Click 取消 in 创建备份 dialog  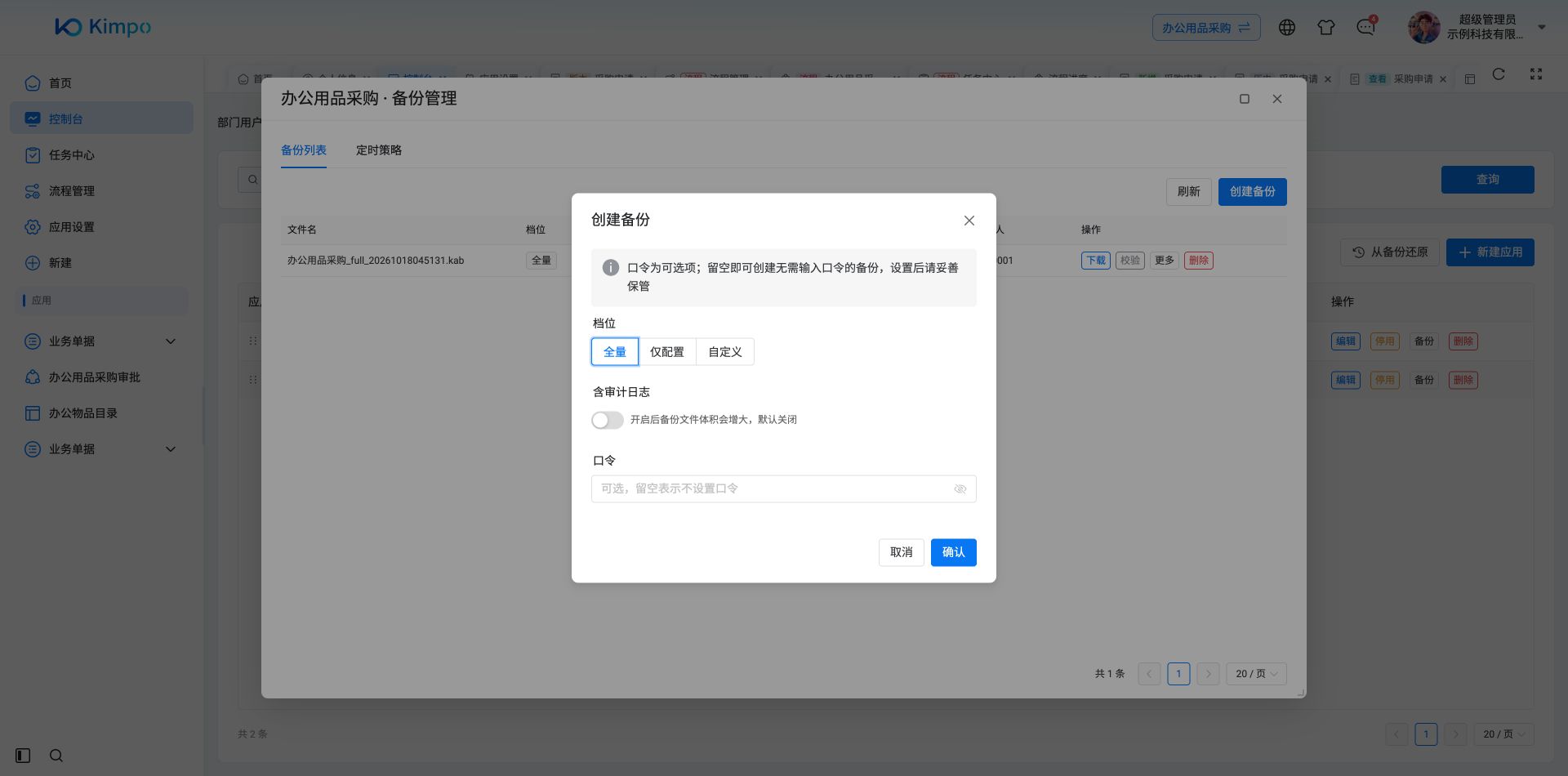pyautogui.click(x=902, y=553)
